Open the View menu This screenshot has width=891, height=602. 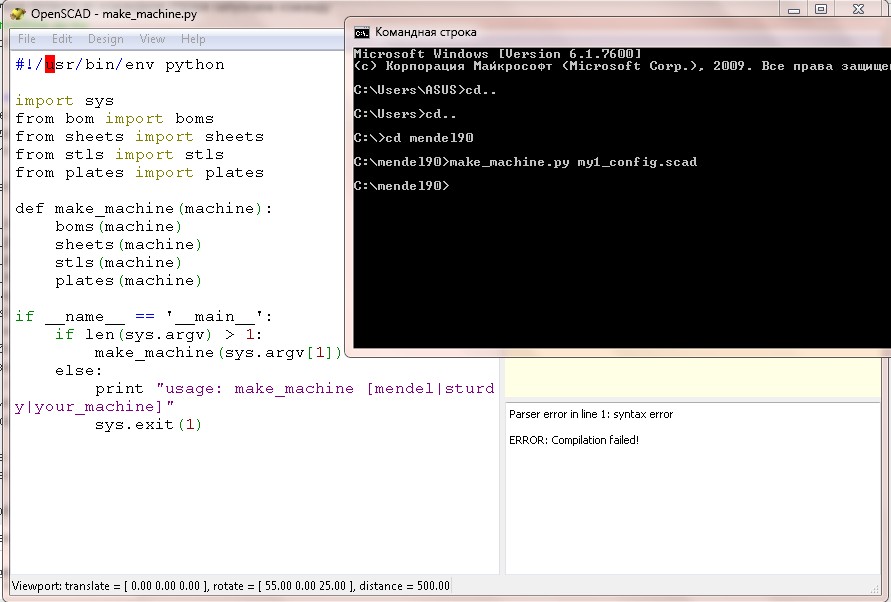pos(152,39)
